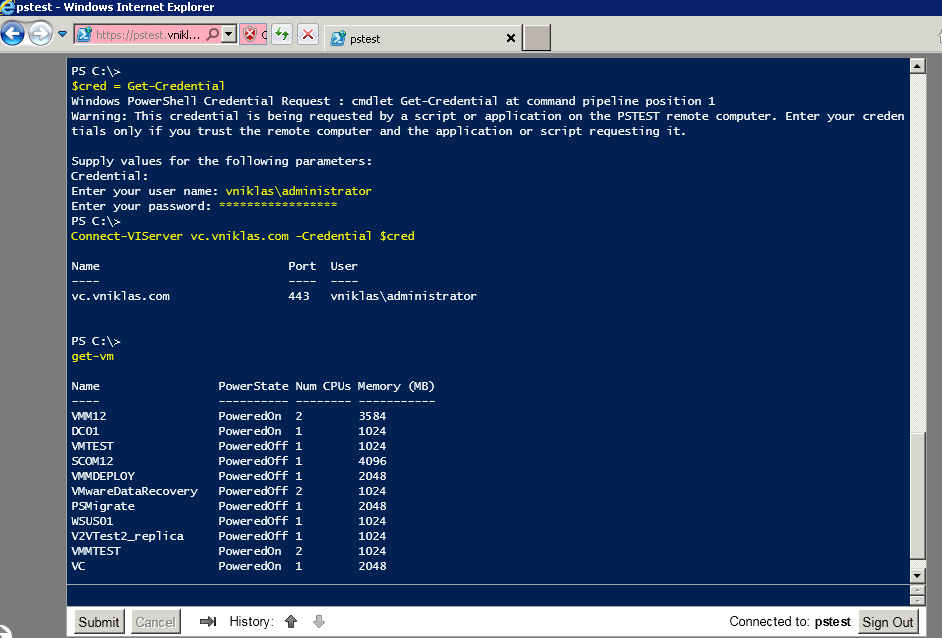Screen dimensions: 942x638
Task: Click the certificate error shield icon
Action: click(250, 34)
